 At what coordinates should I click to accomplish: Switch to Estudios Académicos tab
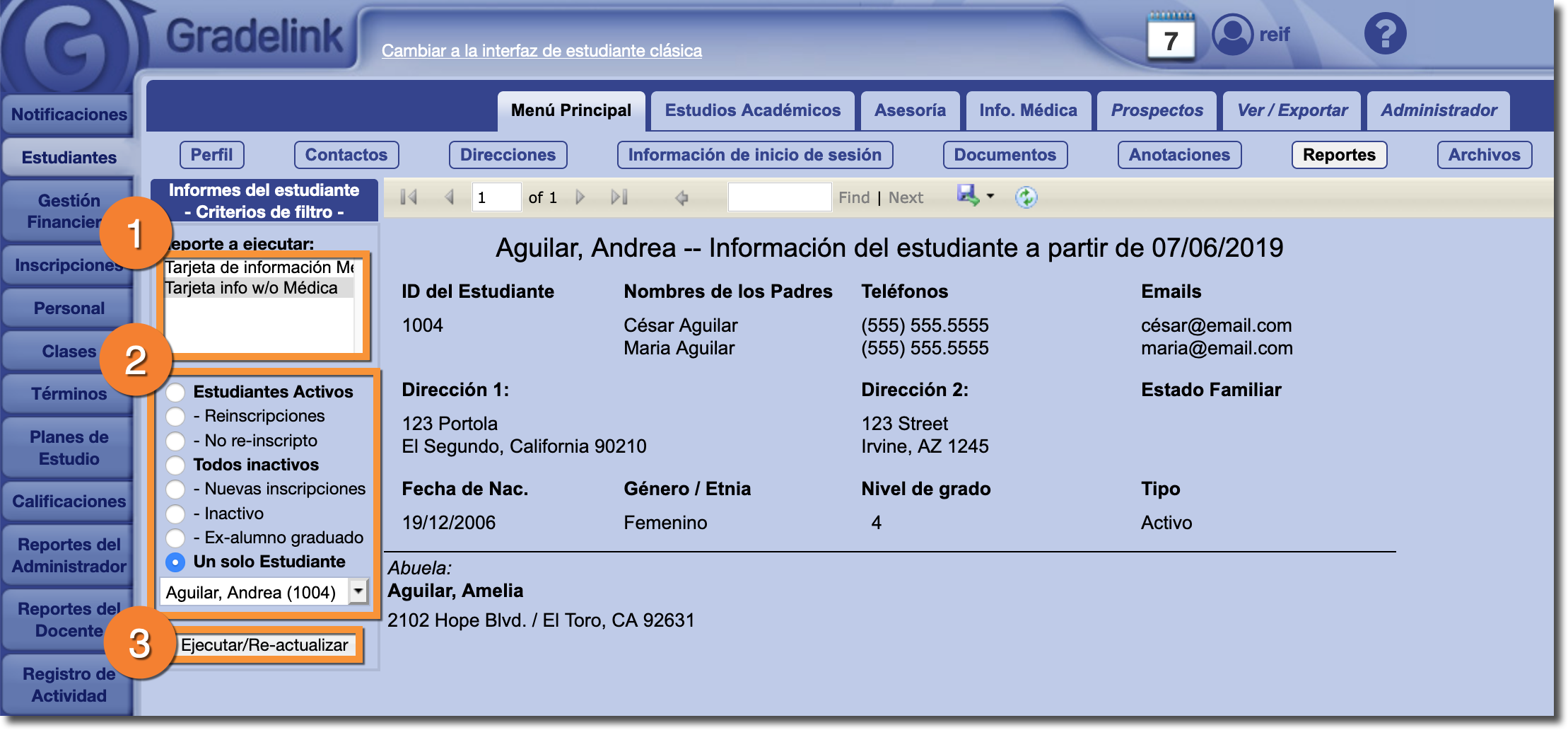point(752,110)
